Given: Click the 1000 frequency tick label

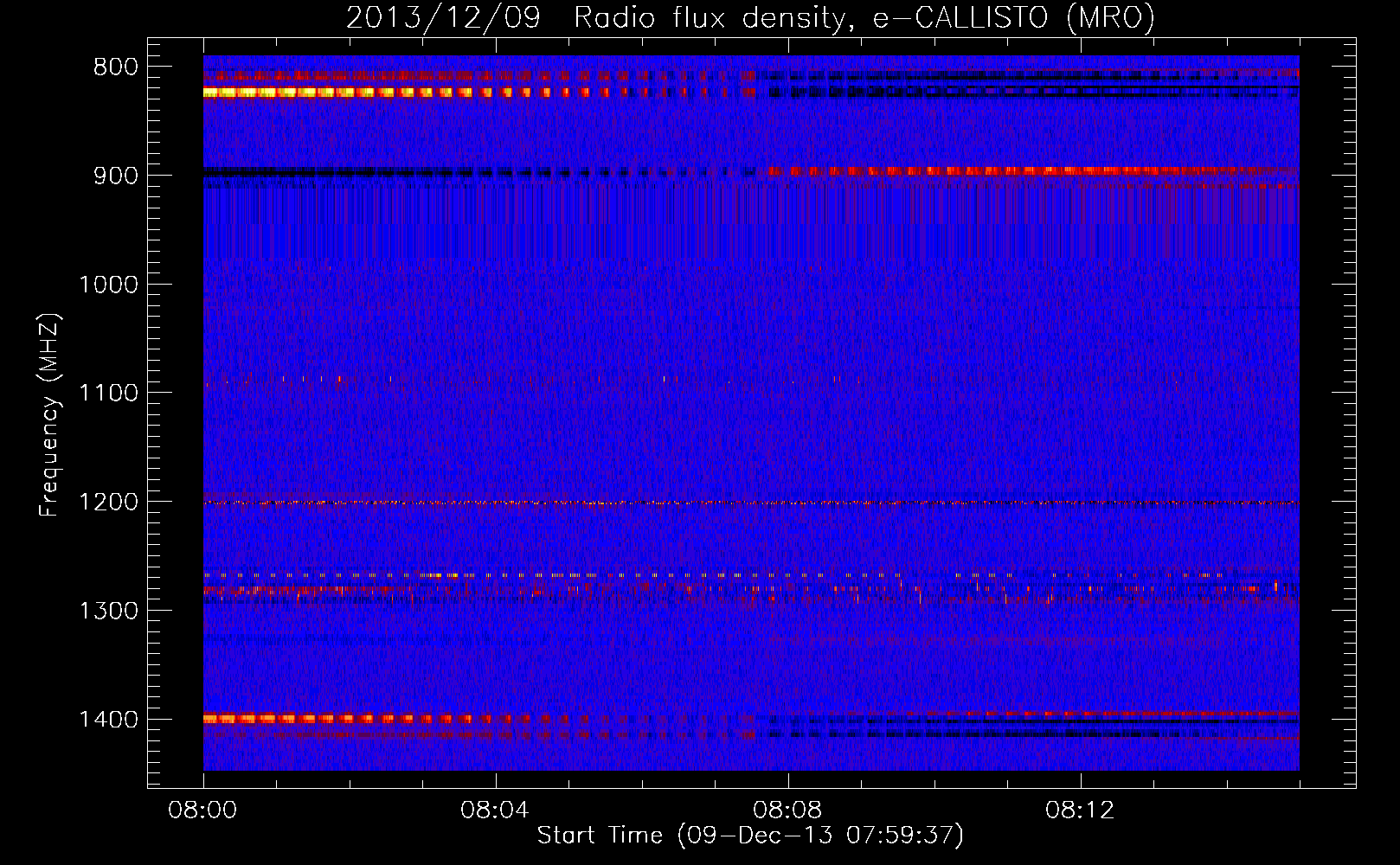Looking at the screenshot, I should 108,285.
